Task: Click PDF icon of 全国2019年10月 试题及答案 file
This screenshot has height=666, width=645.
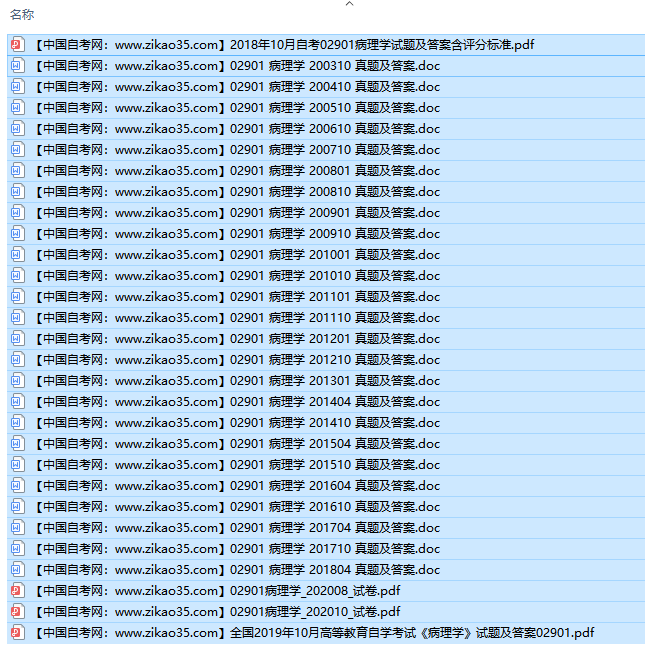Action: (x=17, y=633)
